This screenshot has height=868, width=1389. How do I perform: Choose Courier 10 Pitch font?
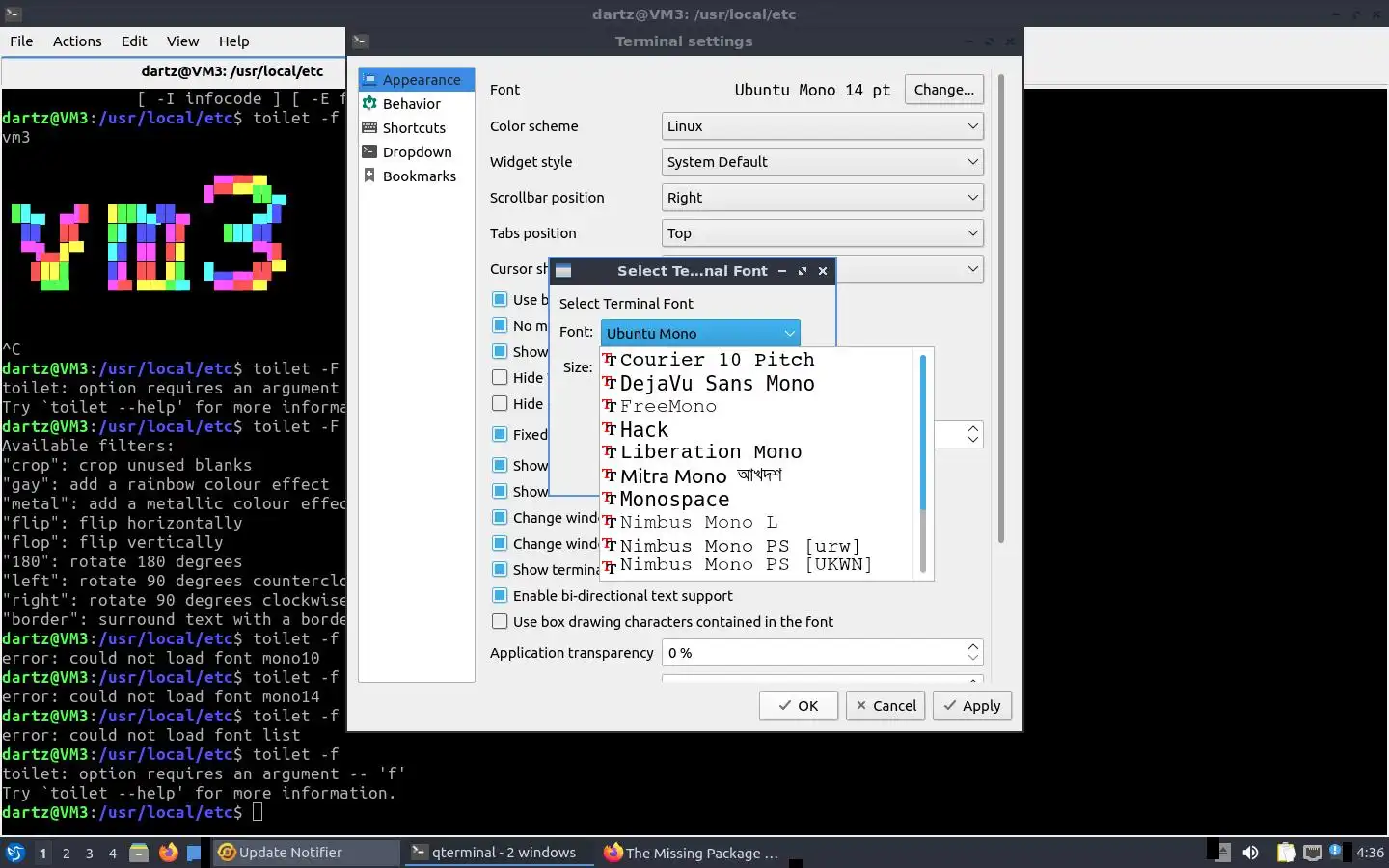758,360
